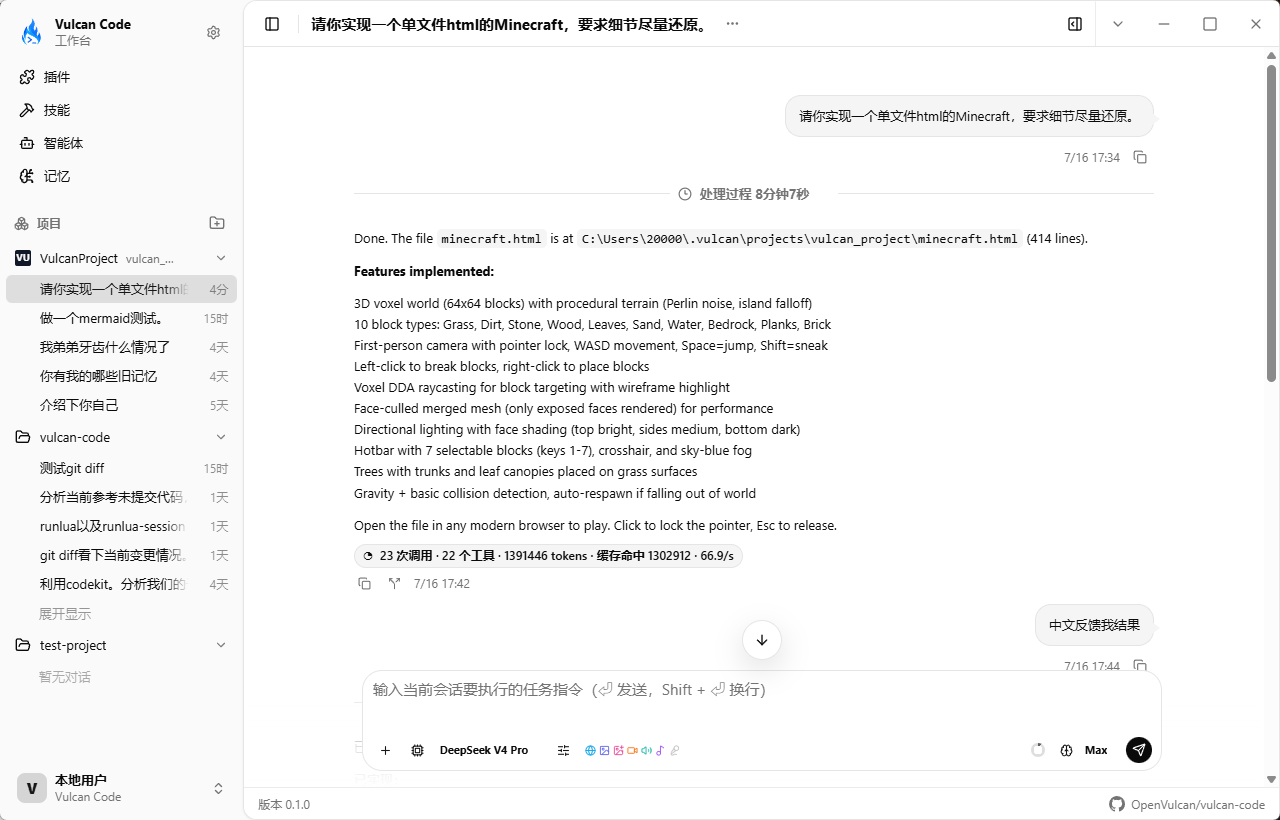1280x820 pixels.
Task: Open the more options menu beside the title
Action: (732, 24)
